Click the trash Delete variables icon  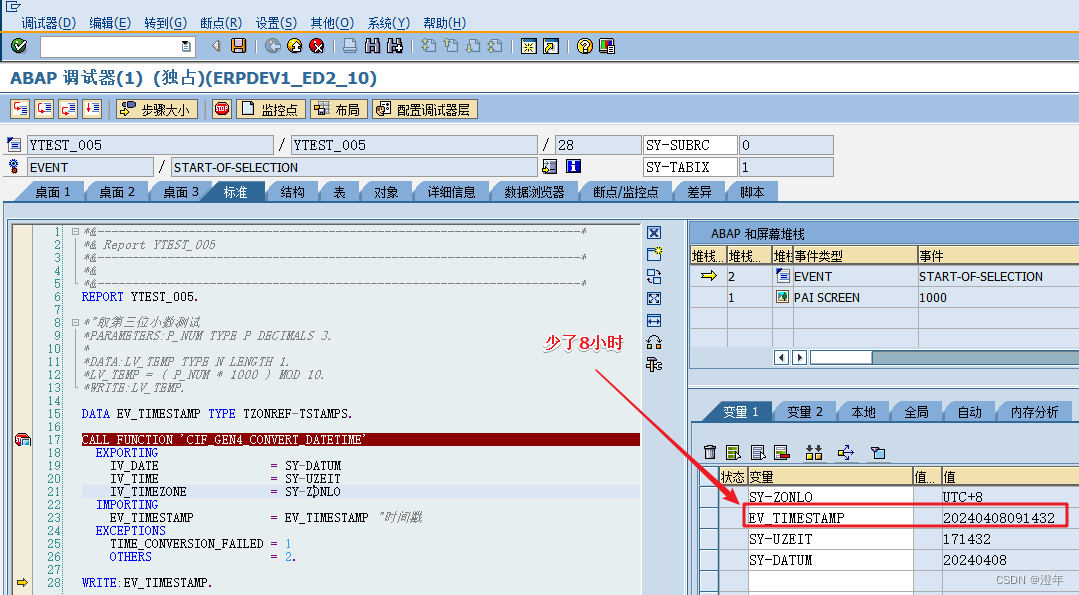pyautogui.click(x=710, y=452)
